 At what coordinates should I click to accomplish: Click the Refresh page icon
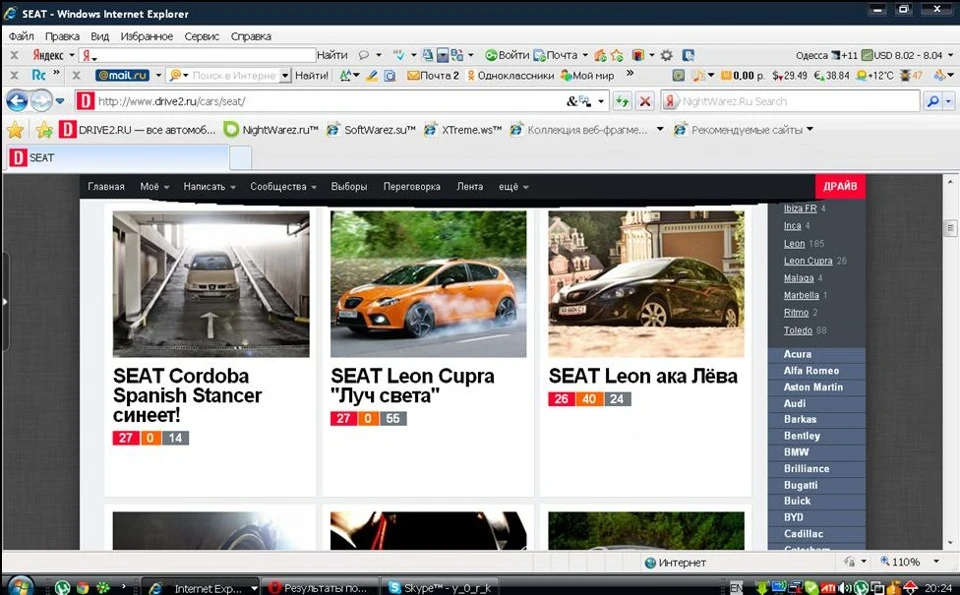pos(623,102)
